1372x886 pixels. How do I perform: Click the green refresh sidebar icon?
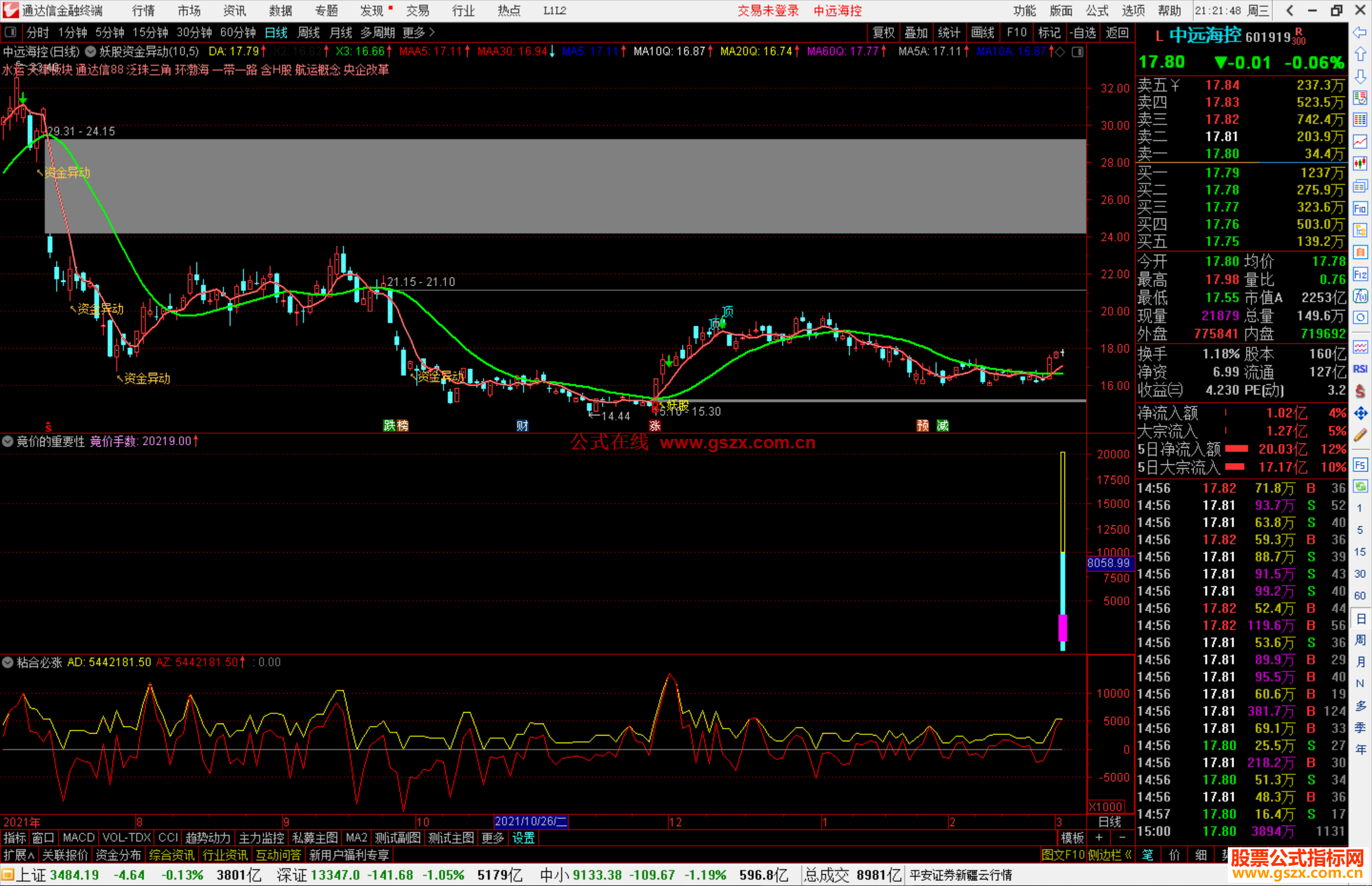(x=1360, y=487)
